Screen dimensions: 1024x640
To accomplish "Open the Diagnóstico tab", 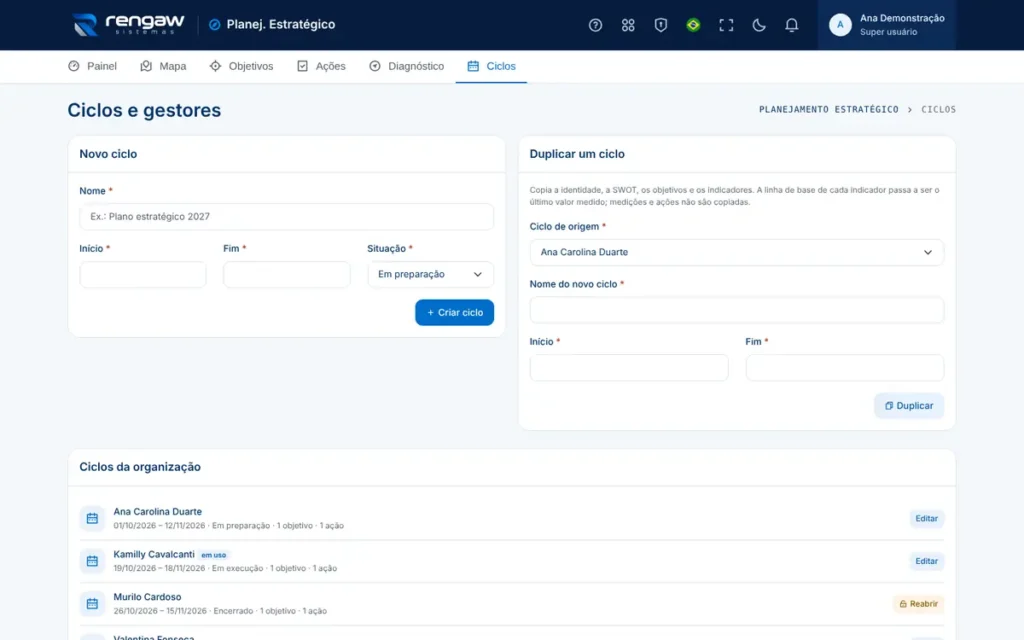I will [x=406, y=66].
